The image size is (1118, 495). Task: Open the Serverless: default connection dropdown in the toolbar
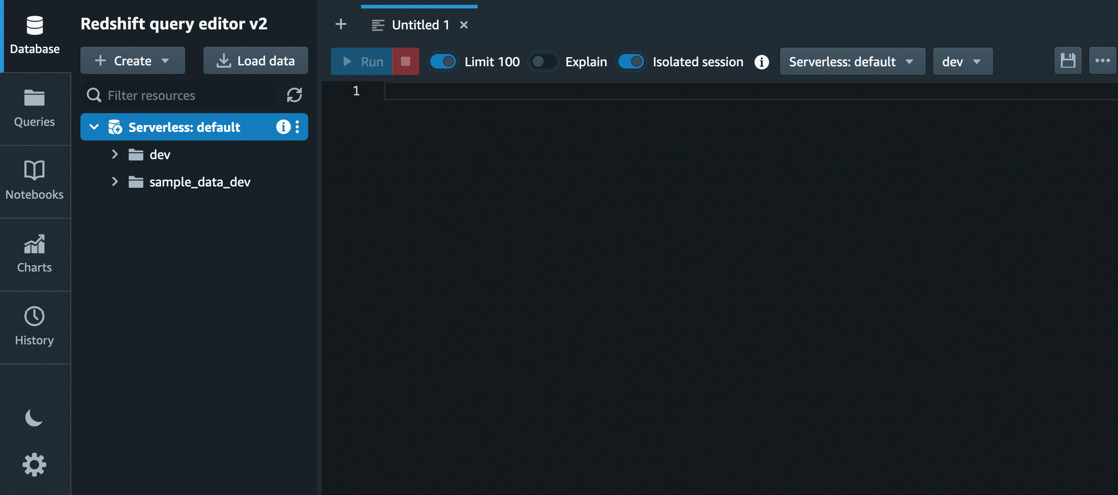point(853,62)
